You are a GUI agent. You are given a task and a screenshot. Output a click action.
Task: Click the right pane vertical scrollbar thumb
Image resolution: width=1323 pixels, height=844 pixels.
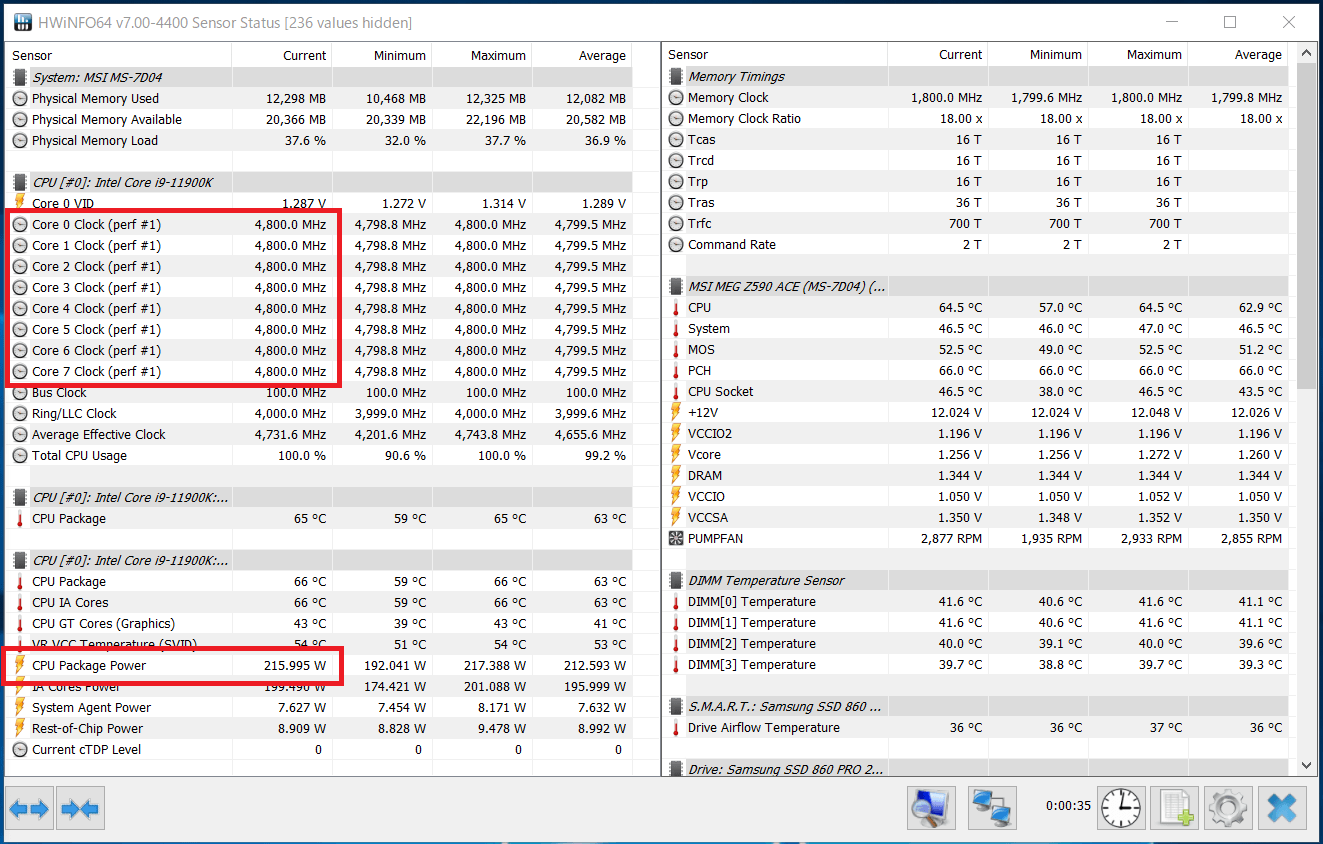click(x=1306, y=225)
